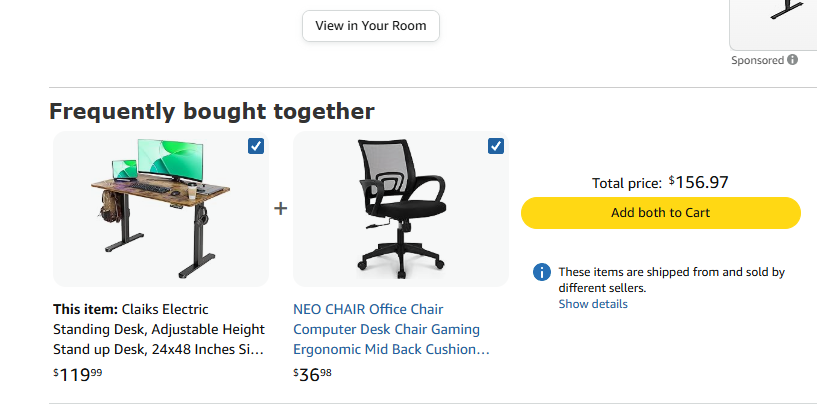Uncheck the NEO CHAIR office chair checkbox
This screenshot has height=414, width=817.
pos(496,146)
